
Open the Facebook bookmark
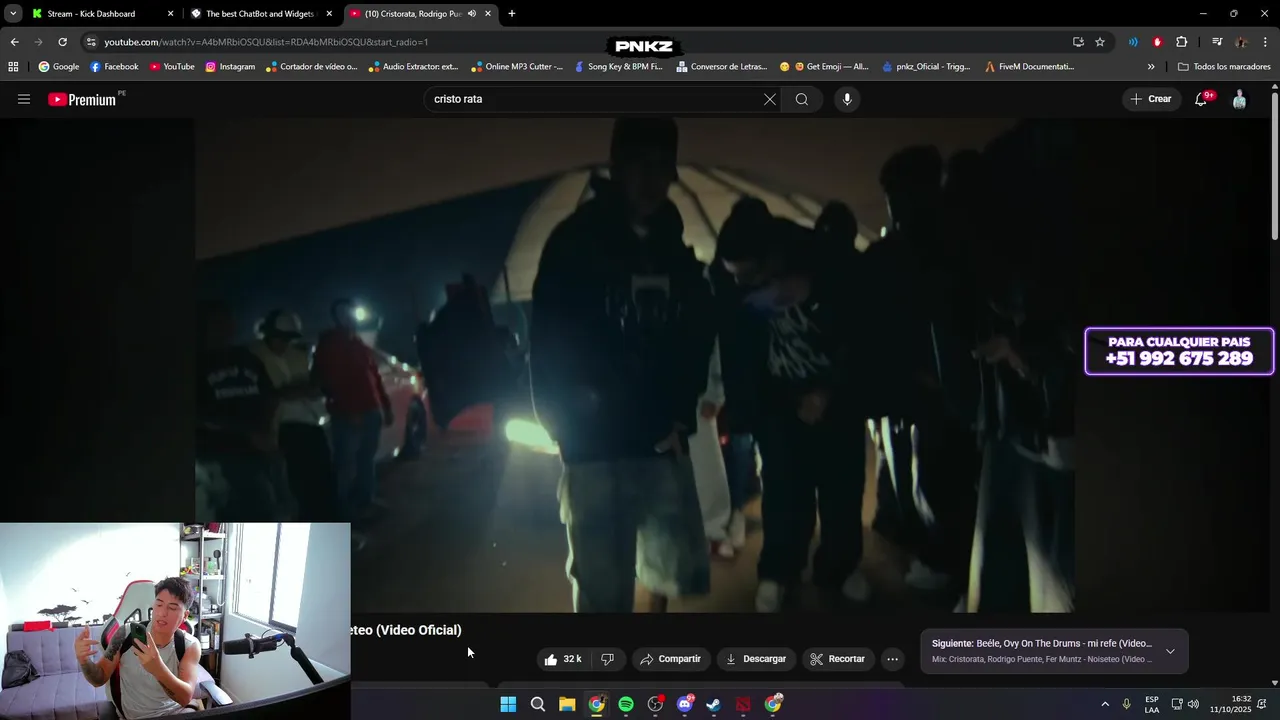pyautogui.click(x=114, y=67)
